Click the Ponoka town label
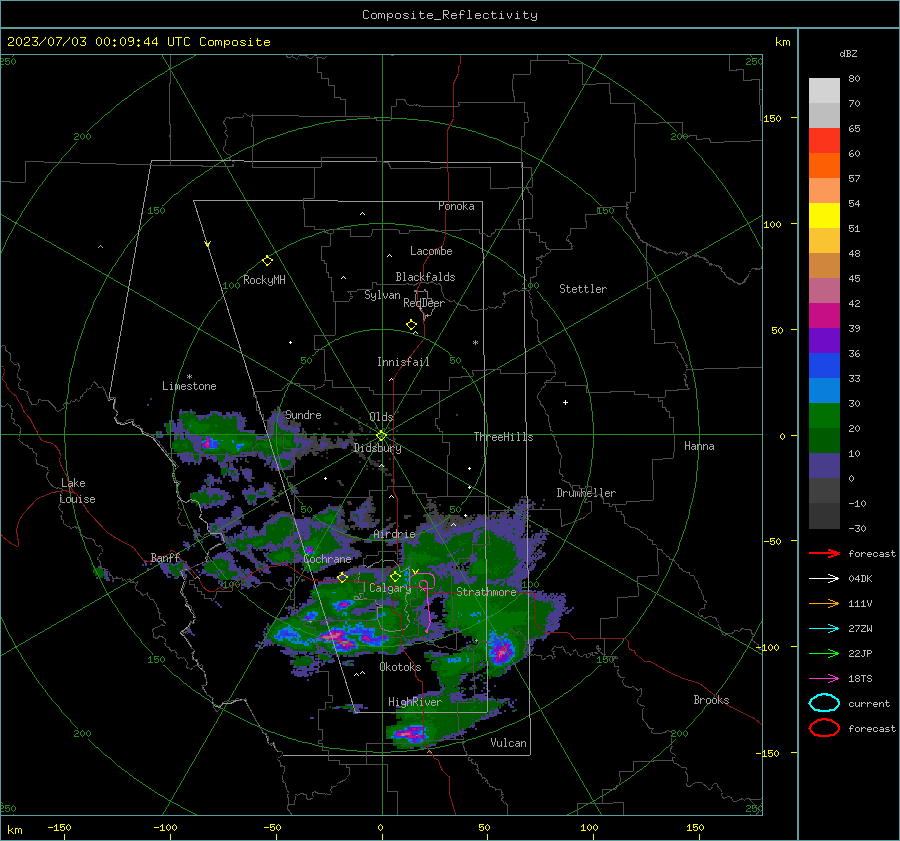 tap(456, 206)
